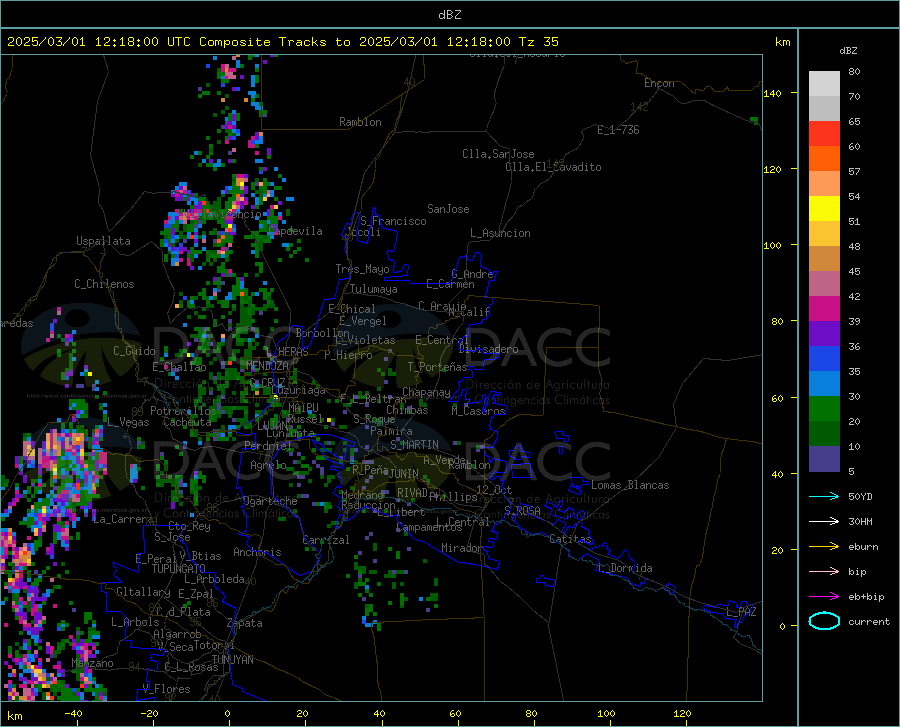Click the cyan 50YD arrow legend icon

tap(824, 496)
